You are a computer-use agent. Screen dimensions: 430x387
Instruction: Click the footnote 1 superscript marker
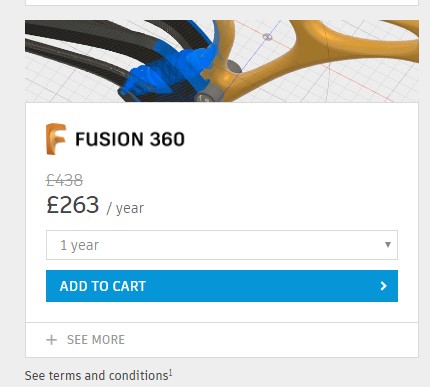170,372
